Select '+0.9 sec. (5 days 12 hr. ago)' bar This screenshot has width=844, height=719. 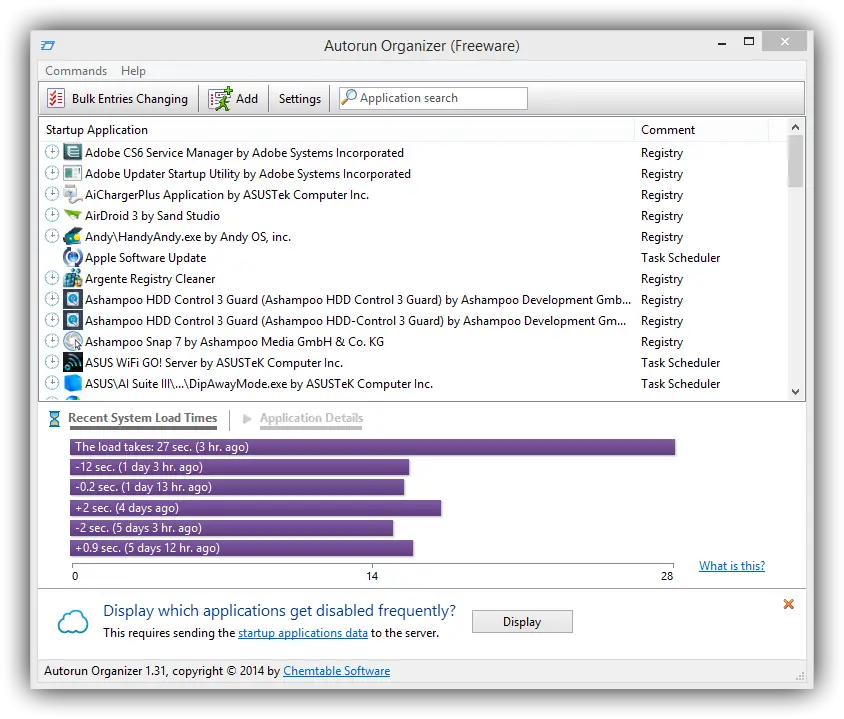tap(241, 548)
